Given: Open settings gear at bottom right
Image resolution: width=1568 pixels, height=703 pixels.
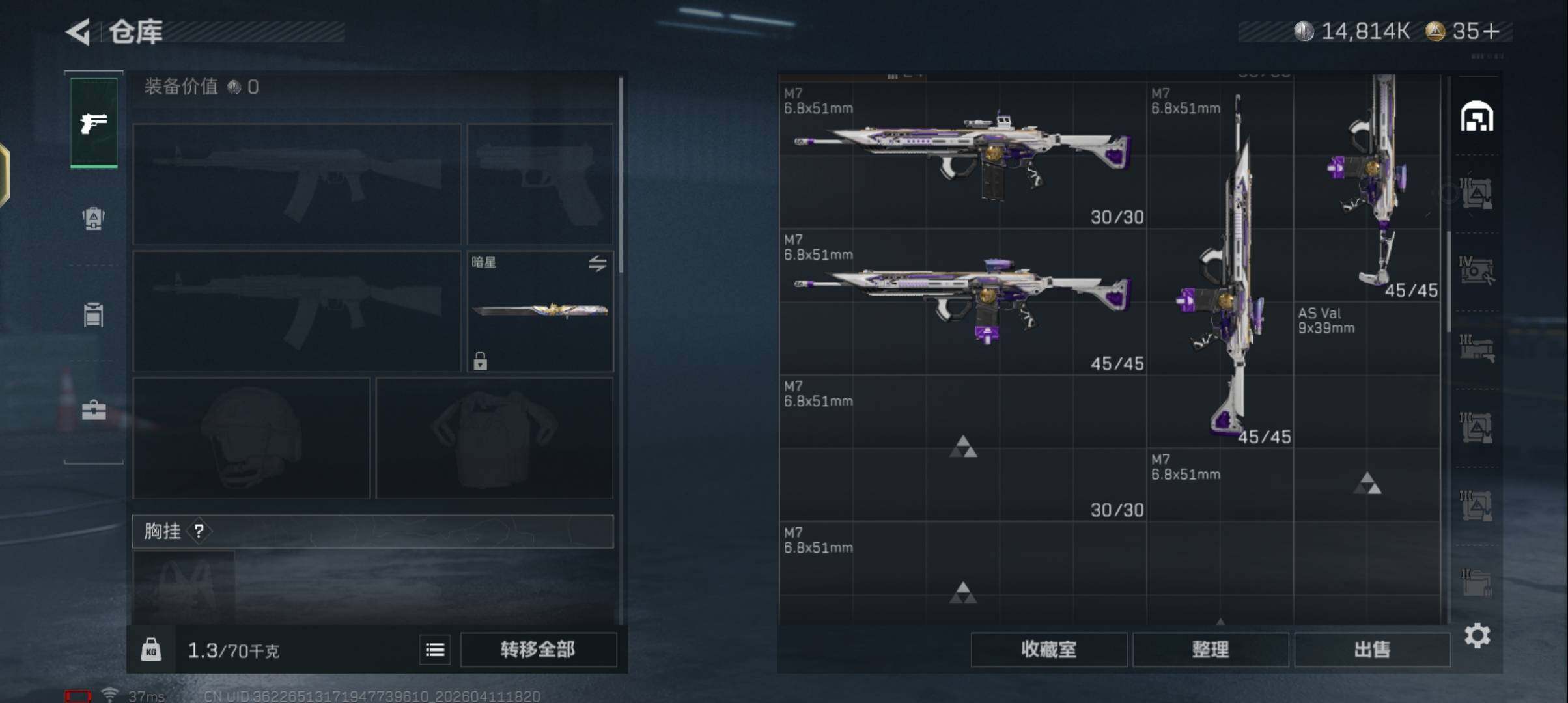Looking at the screenshot, I should [x=1477, y=635].
